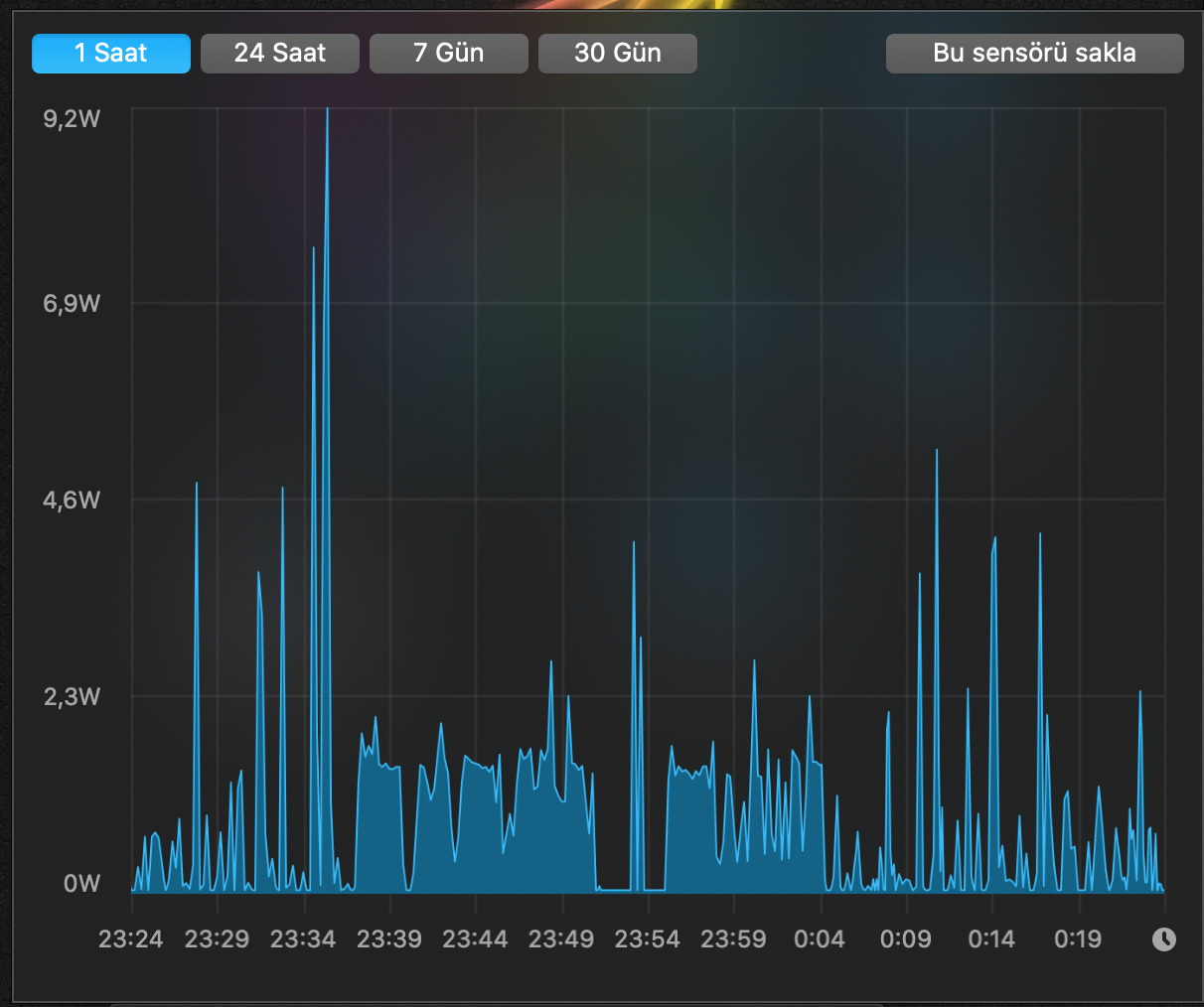
Task: Click the 9,2W axis label
Action: pyautogui.click(x=73, y=117)
